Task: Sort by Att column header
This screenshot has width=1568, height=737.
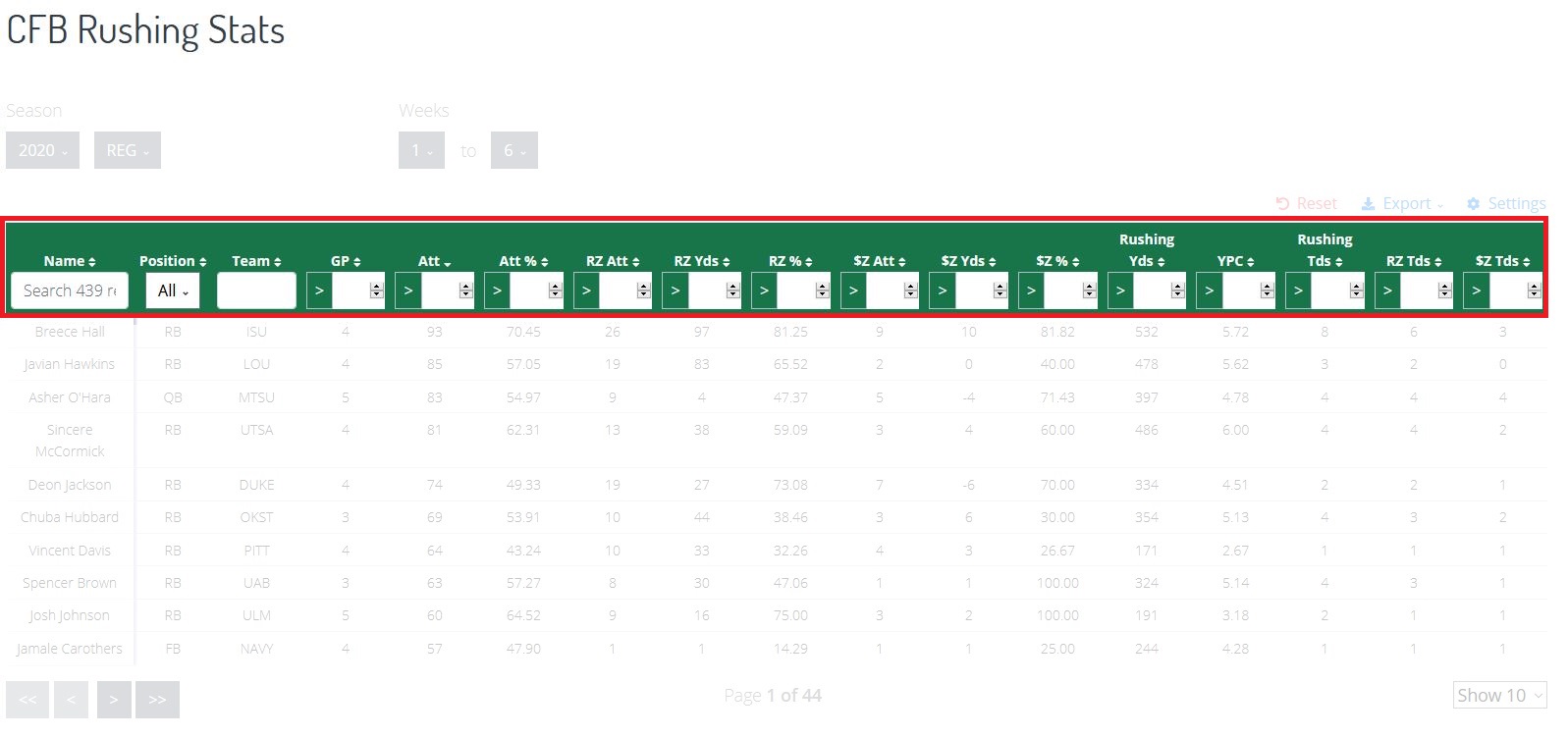Action: tap(434, 261)
